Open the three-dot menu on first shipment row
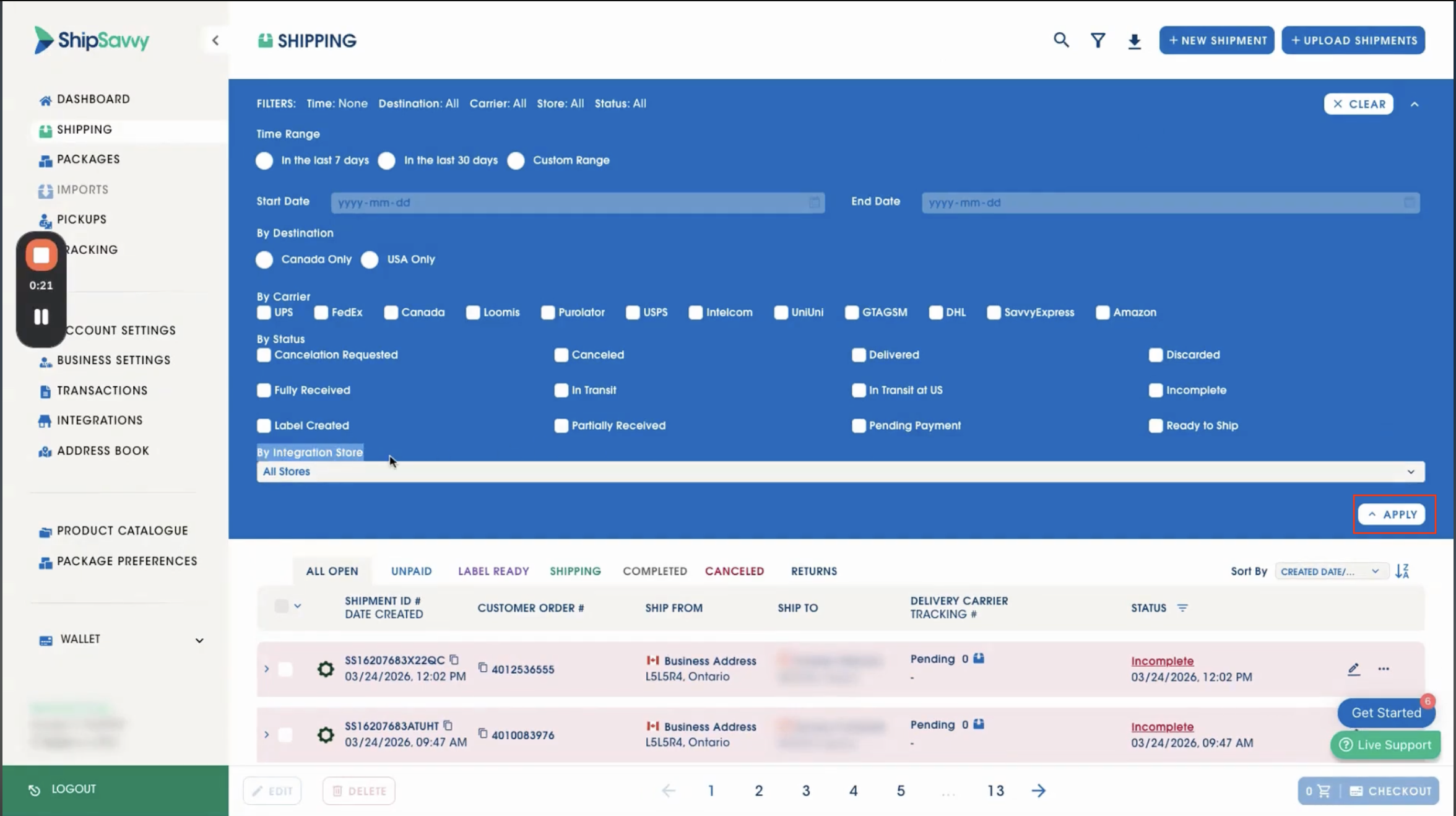Screen dimensions: 1456x816 coord(1384,669)
